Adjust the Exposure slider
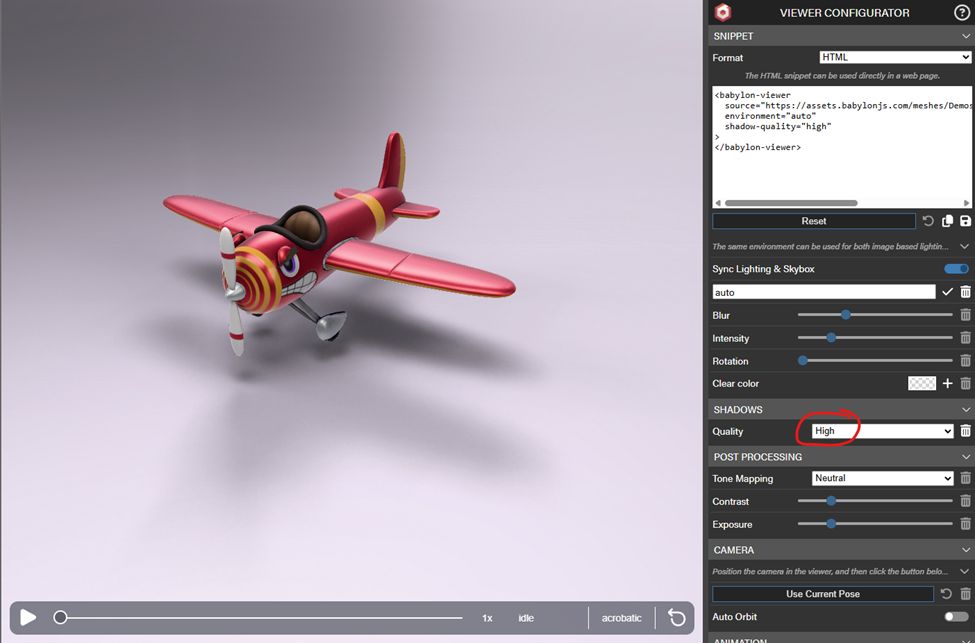This screenshot has height=643, width=975. [875, 524]
